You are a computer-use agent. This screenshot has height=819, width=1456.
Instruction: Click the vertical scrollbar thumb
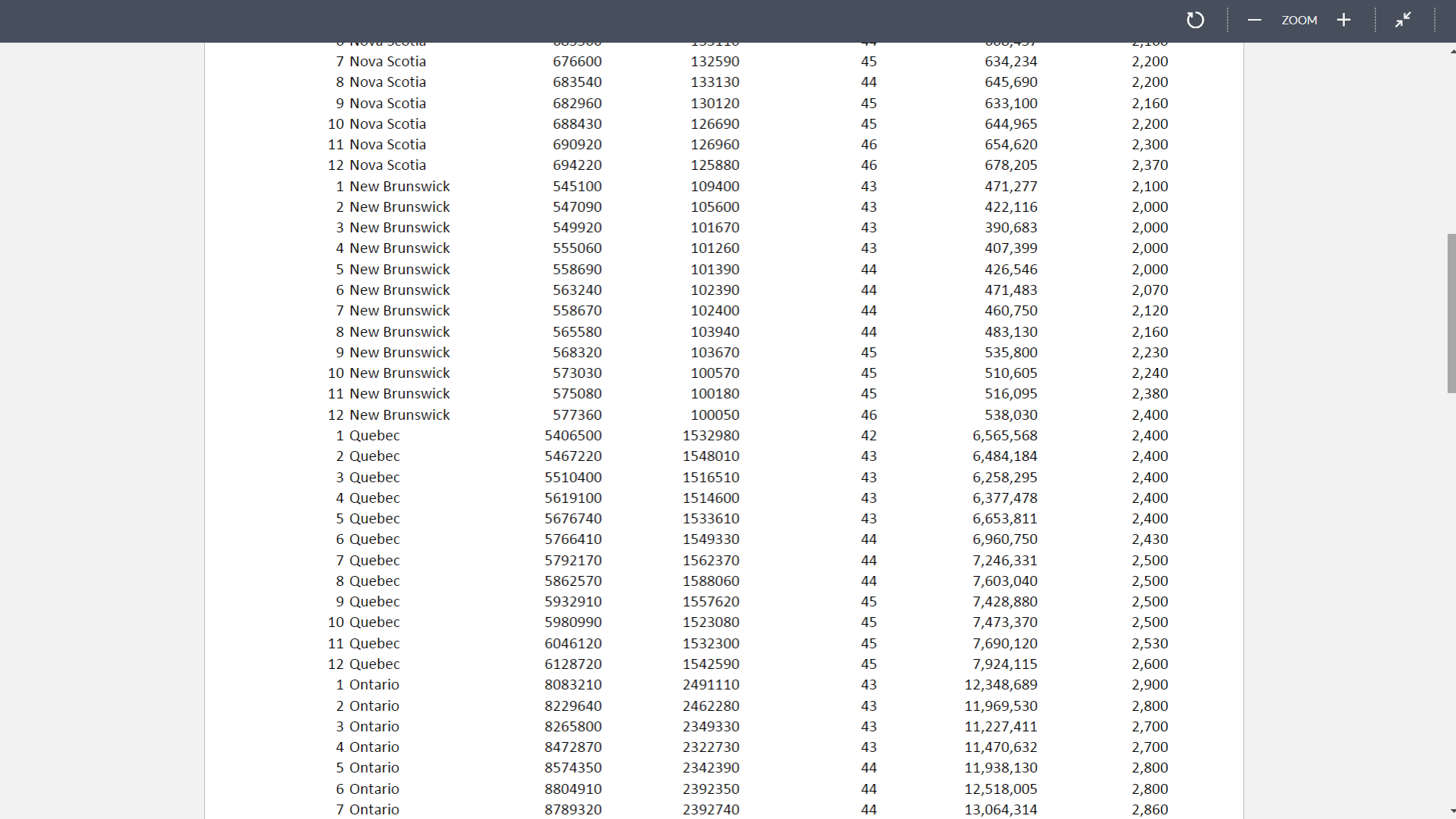click(x=1451, y=313)
